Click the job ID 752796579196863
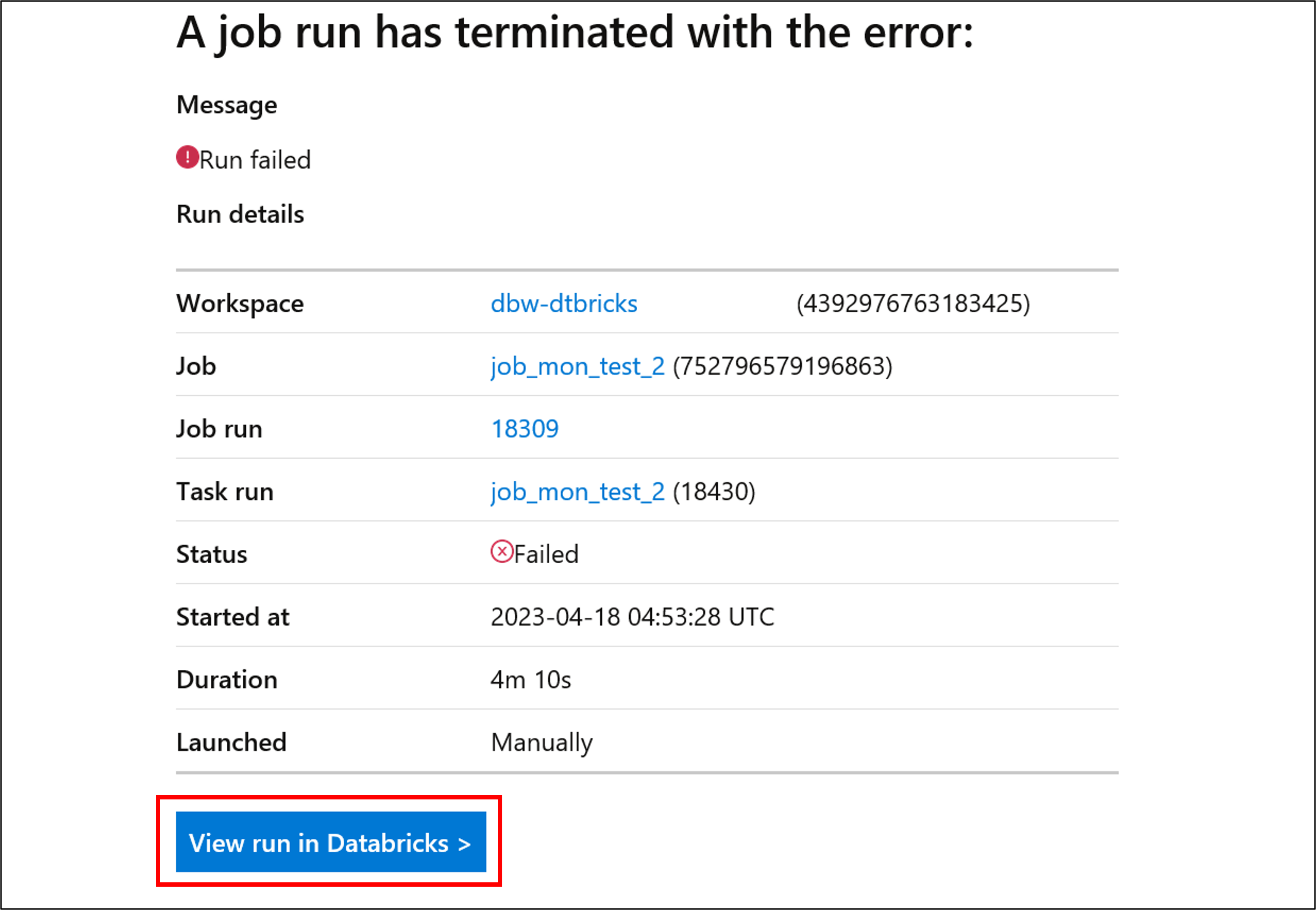1316x910 pixels. (x=782, y=366)
